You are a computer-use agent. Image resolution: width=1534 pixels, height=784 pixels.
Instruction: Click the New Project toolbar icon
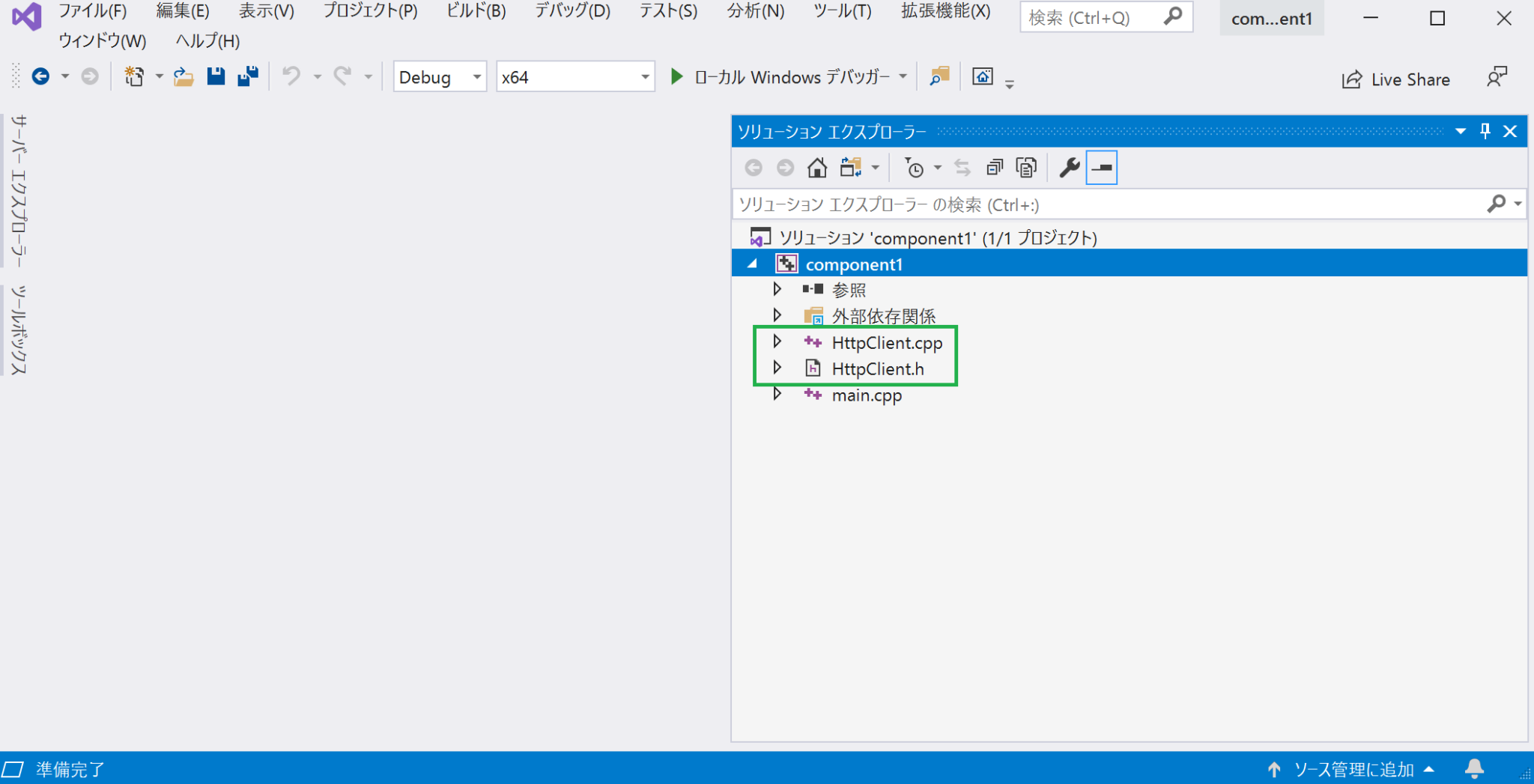(133, 75)
